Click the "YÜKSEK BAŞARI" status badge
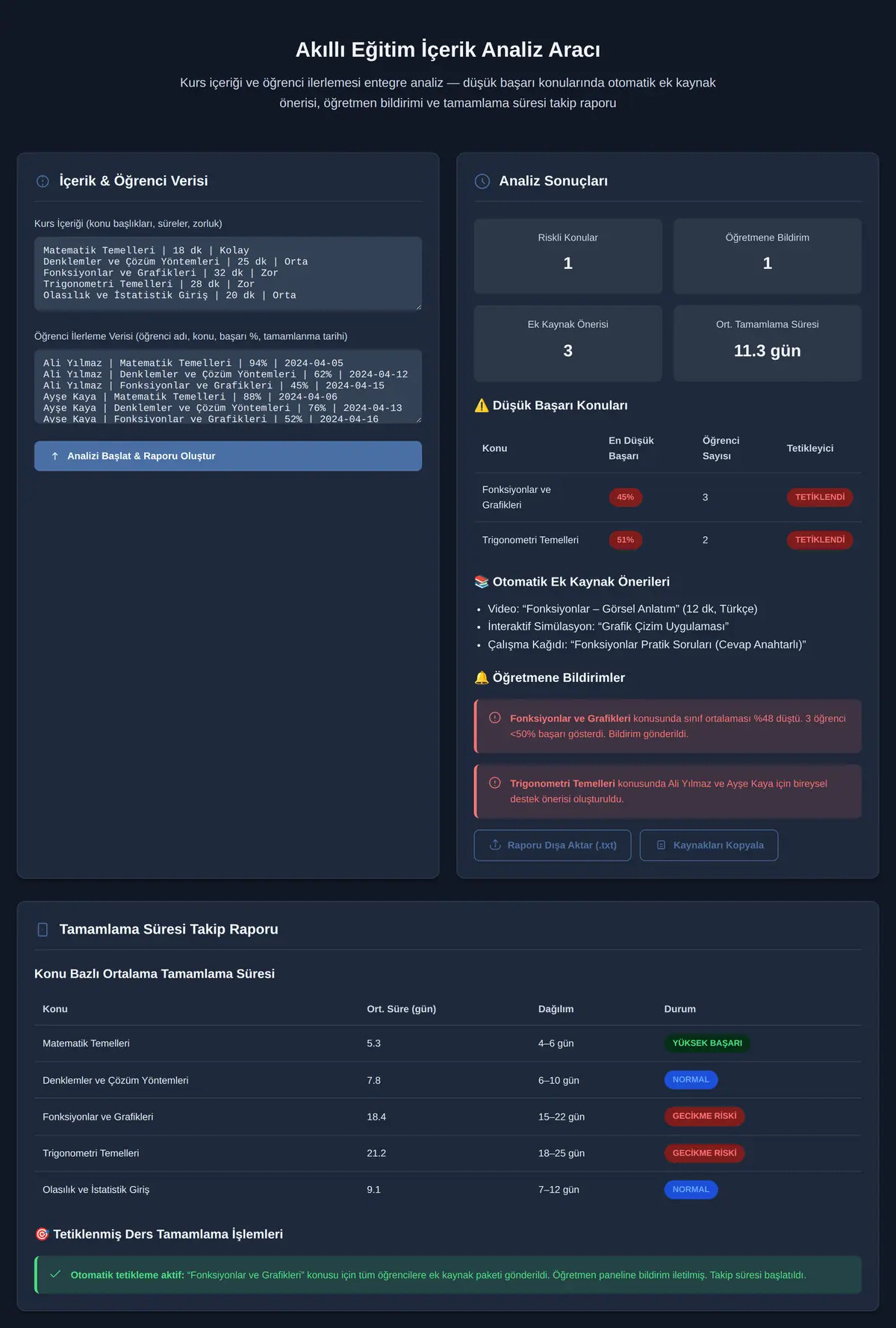Screen dimensions: 896x1328 [707, 1043]
